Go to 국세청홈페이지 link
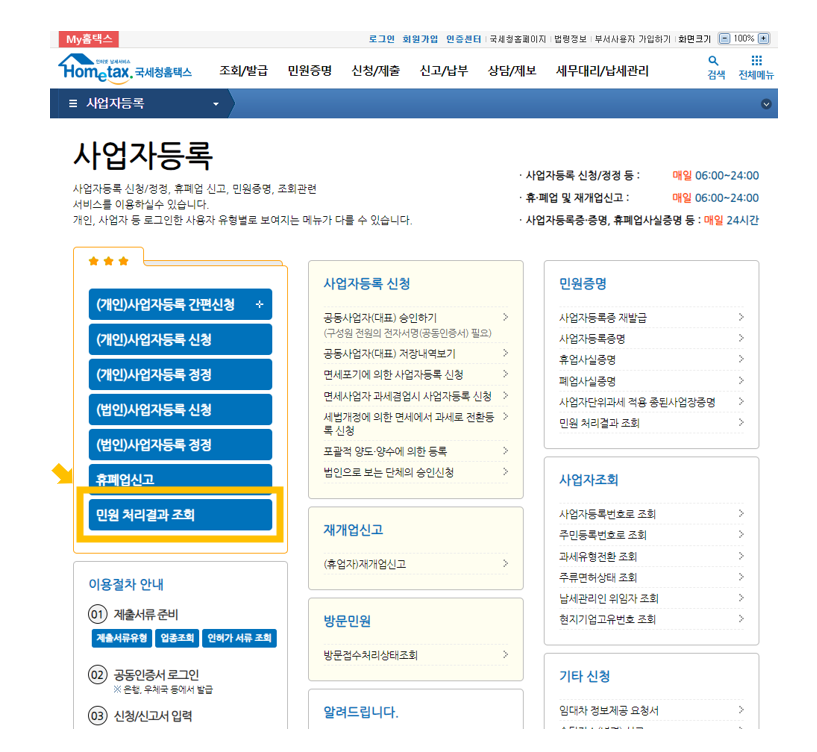This screenshot has width=817, height=752. click(x=517, y=39)
